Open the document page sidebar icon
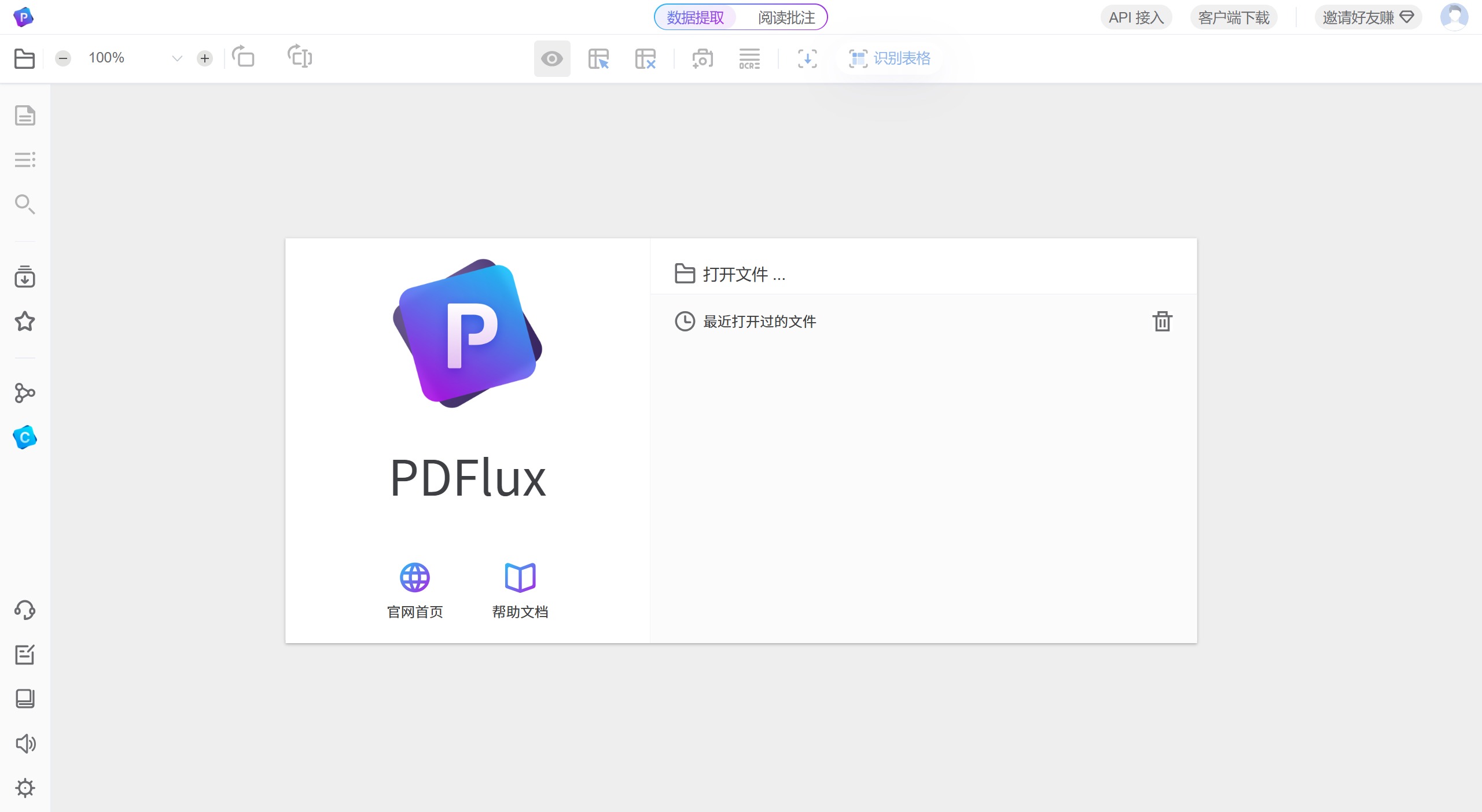1482x812 pixels. pyautogui.click(x=25, y=115)
